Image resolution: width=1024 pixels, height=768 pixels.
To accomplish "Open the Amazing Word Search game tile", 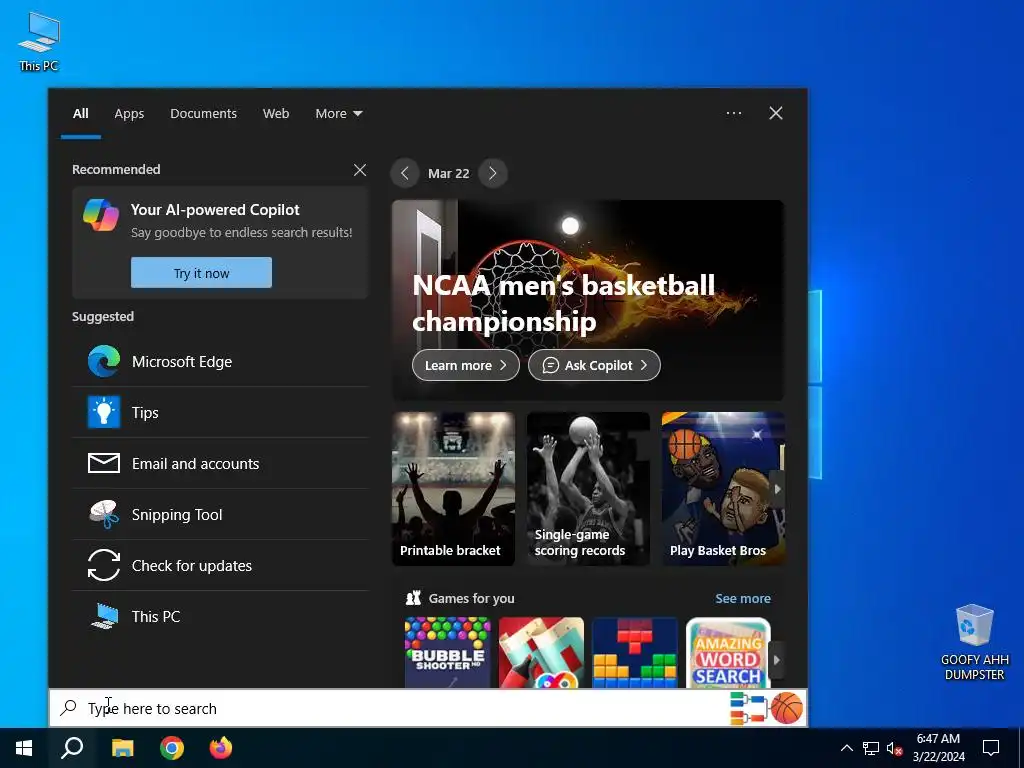I will 728,652.
